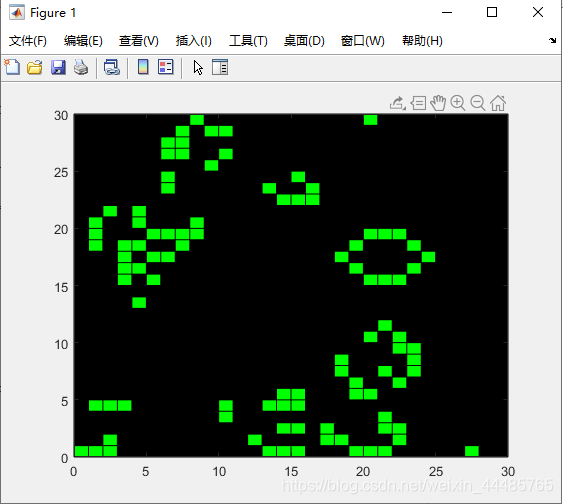
Task: Click the isolated green cell near top right
Action: pos(371,120)
